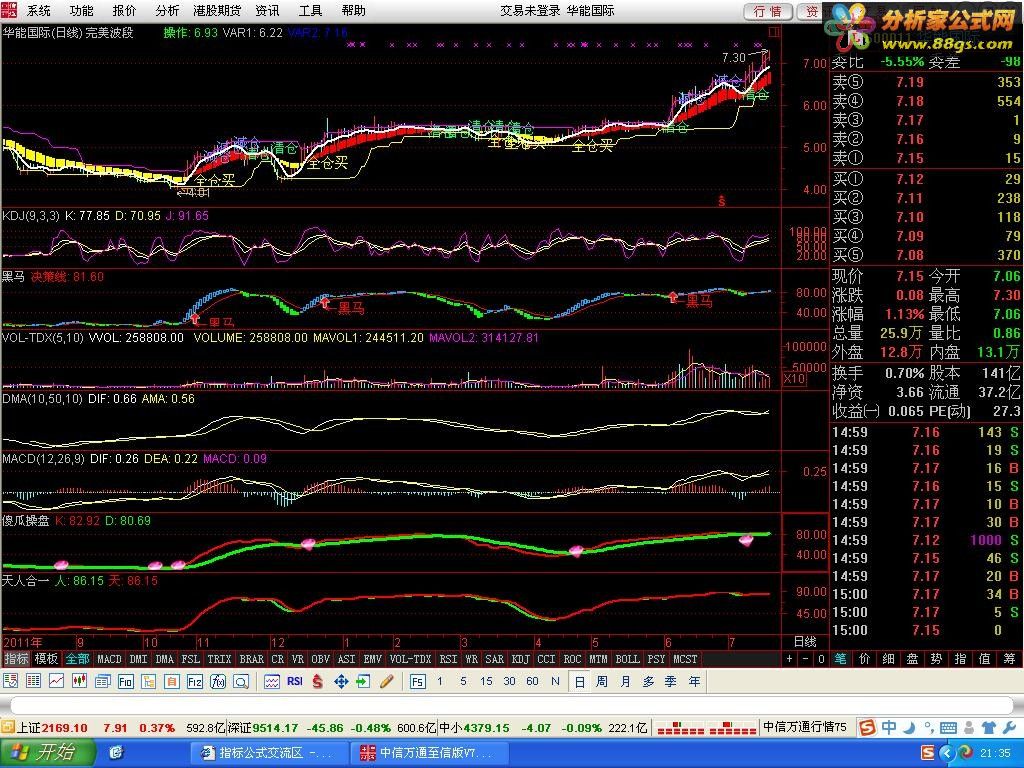Image resolution: width=1024 pixels, height=768 pixels.
Task: Launch Internet Explorer quick-launch icon
Action: (117, 753)
